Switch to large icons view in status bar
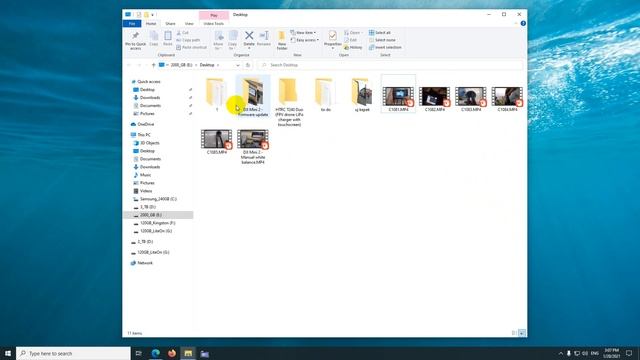This screenshot has height=360, width=640. [522, 333]
